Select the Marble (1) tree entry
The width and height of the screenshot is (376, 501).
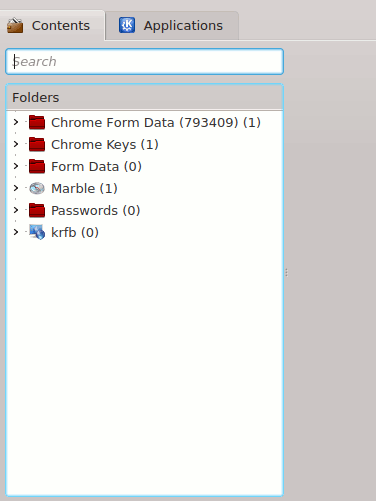click(84, 188)
